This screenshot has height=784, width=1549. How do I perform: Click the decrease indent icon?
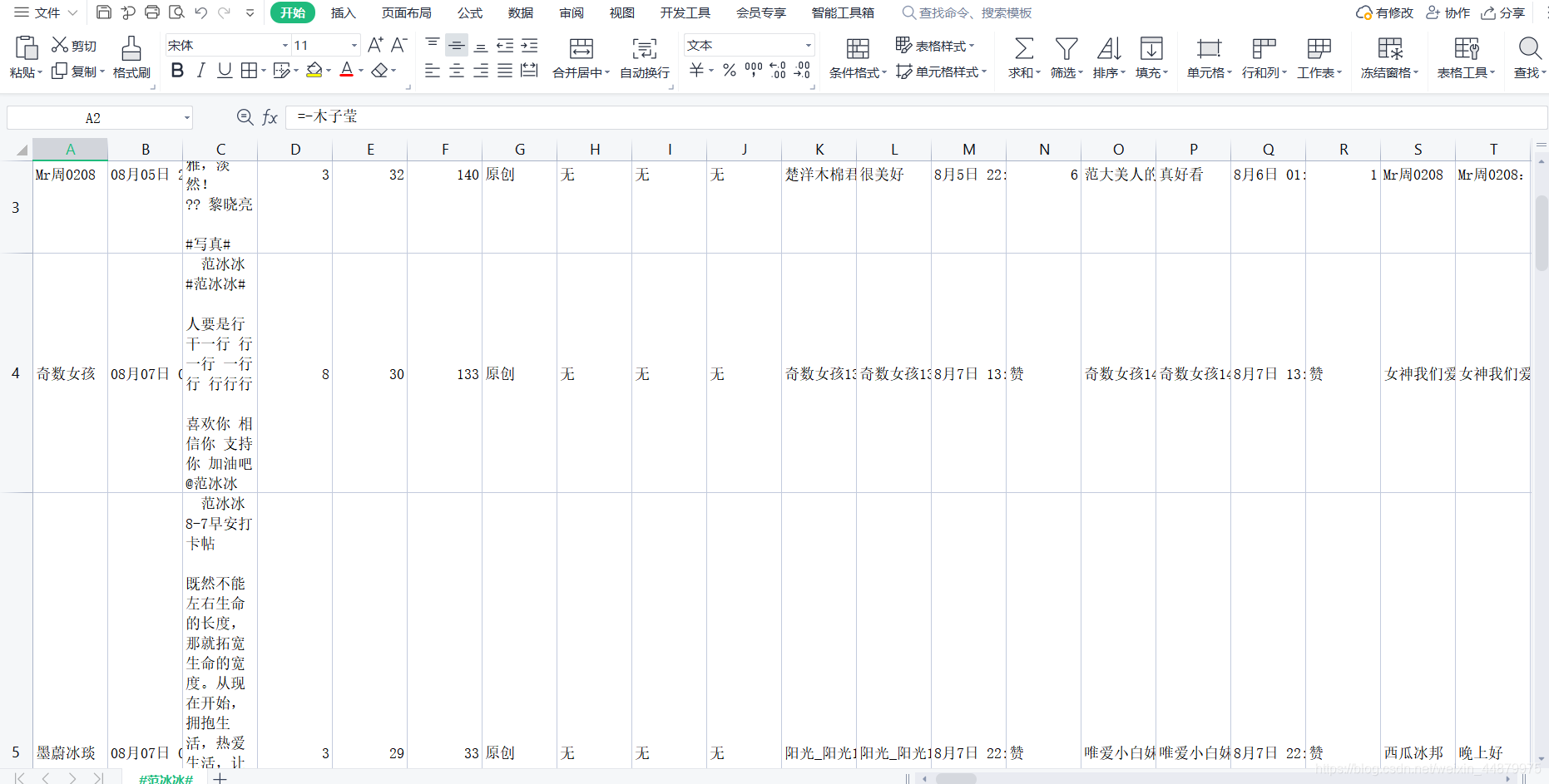click(x=505, y=45)
